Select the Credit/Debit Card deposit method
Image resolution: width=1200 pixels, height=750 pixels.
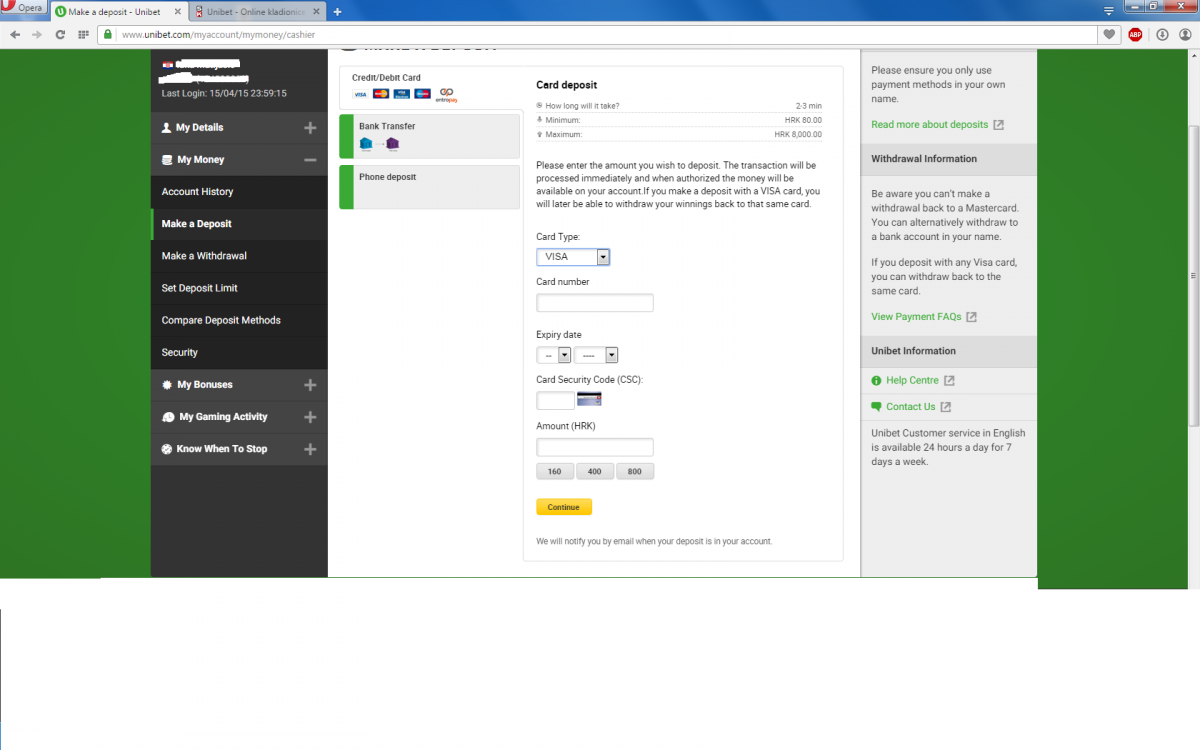(x=431, y=88)
